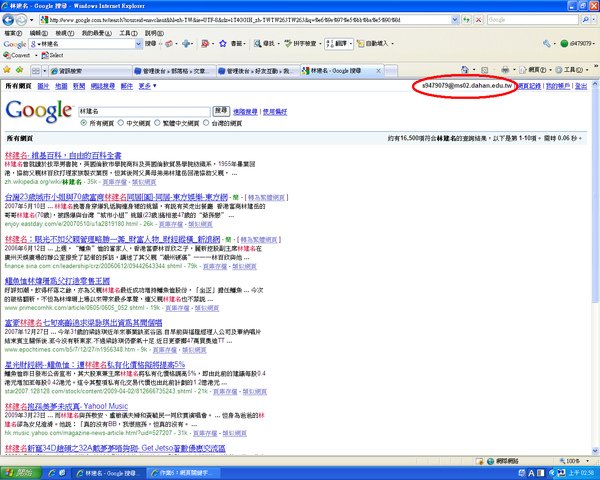Open the 圖片 link in top navigation
600x480 pixels.
tap(43, 86)
